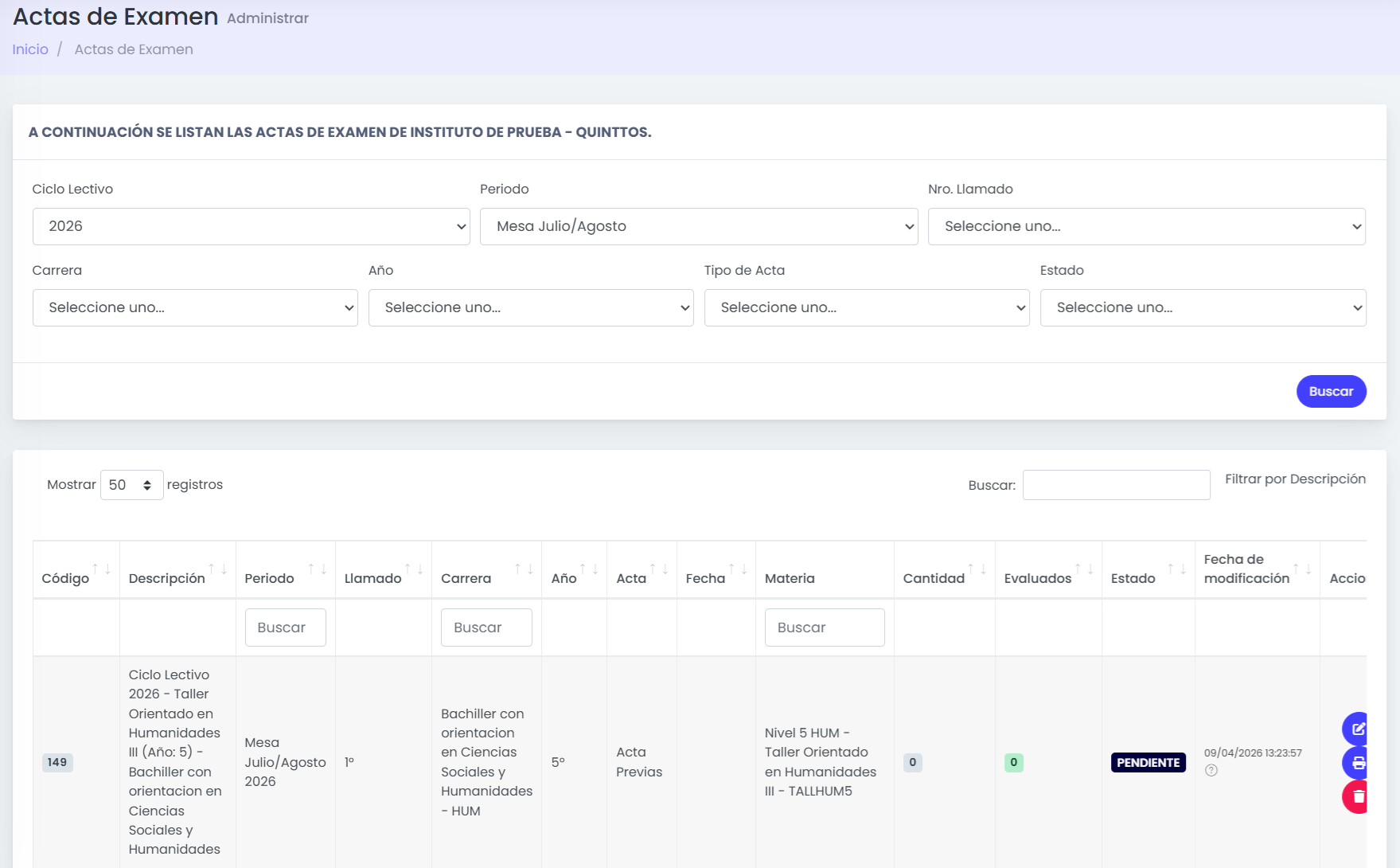
Task: Sort by Fecha de modificación arrows
Action: point(1302,569)
